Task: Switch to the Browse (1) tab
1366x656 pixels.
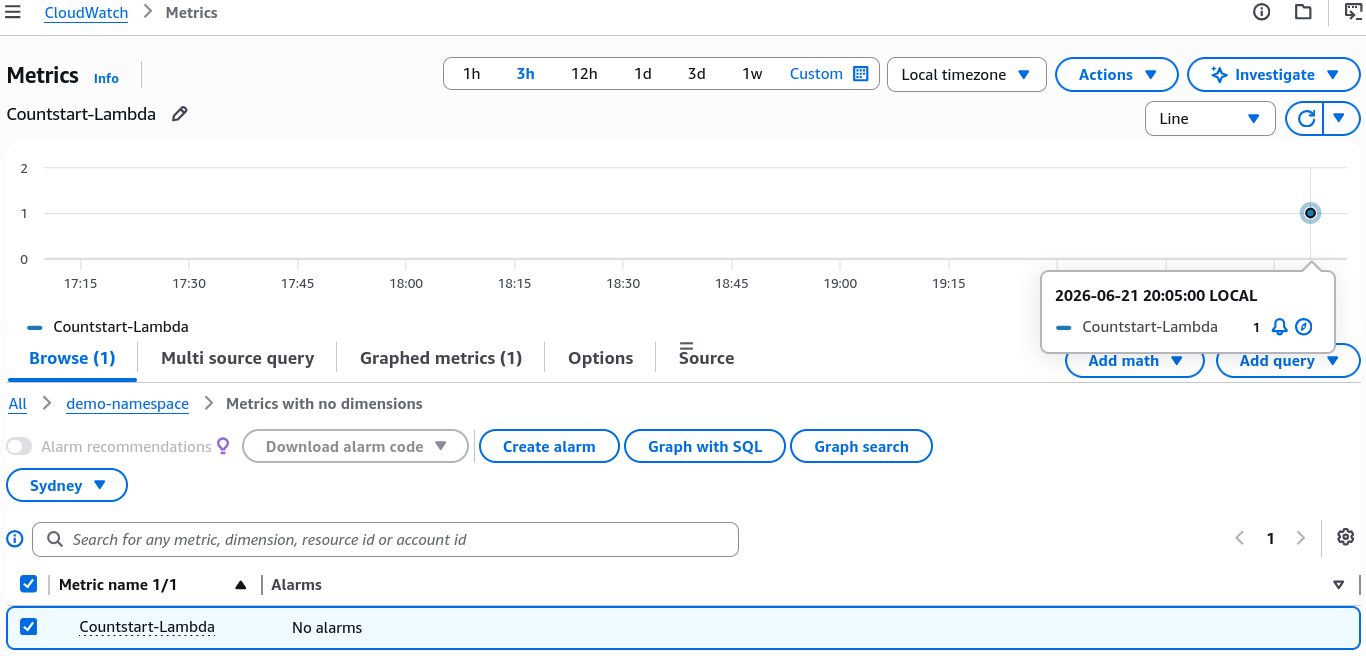Action: point(72,358)
